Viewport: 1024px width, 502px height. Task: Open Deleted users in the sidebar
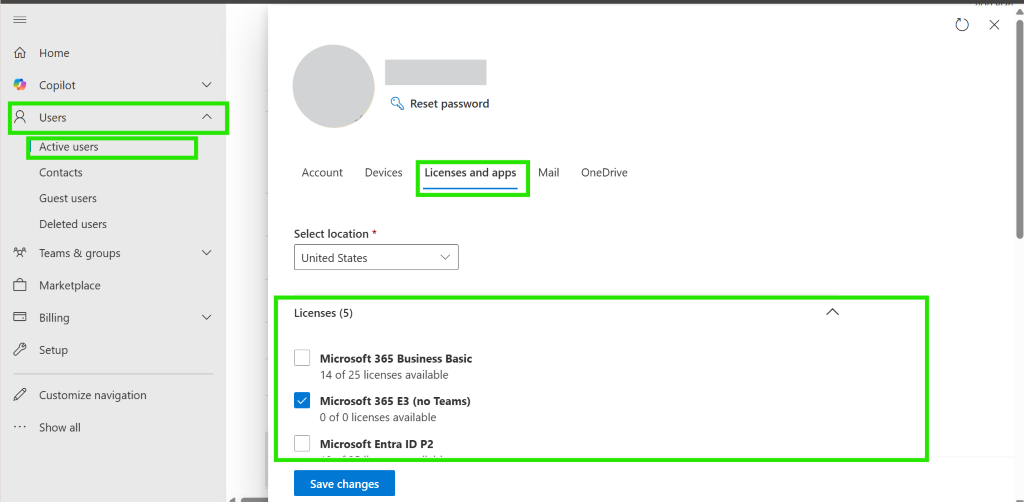[72, 224]
